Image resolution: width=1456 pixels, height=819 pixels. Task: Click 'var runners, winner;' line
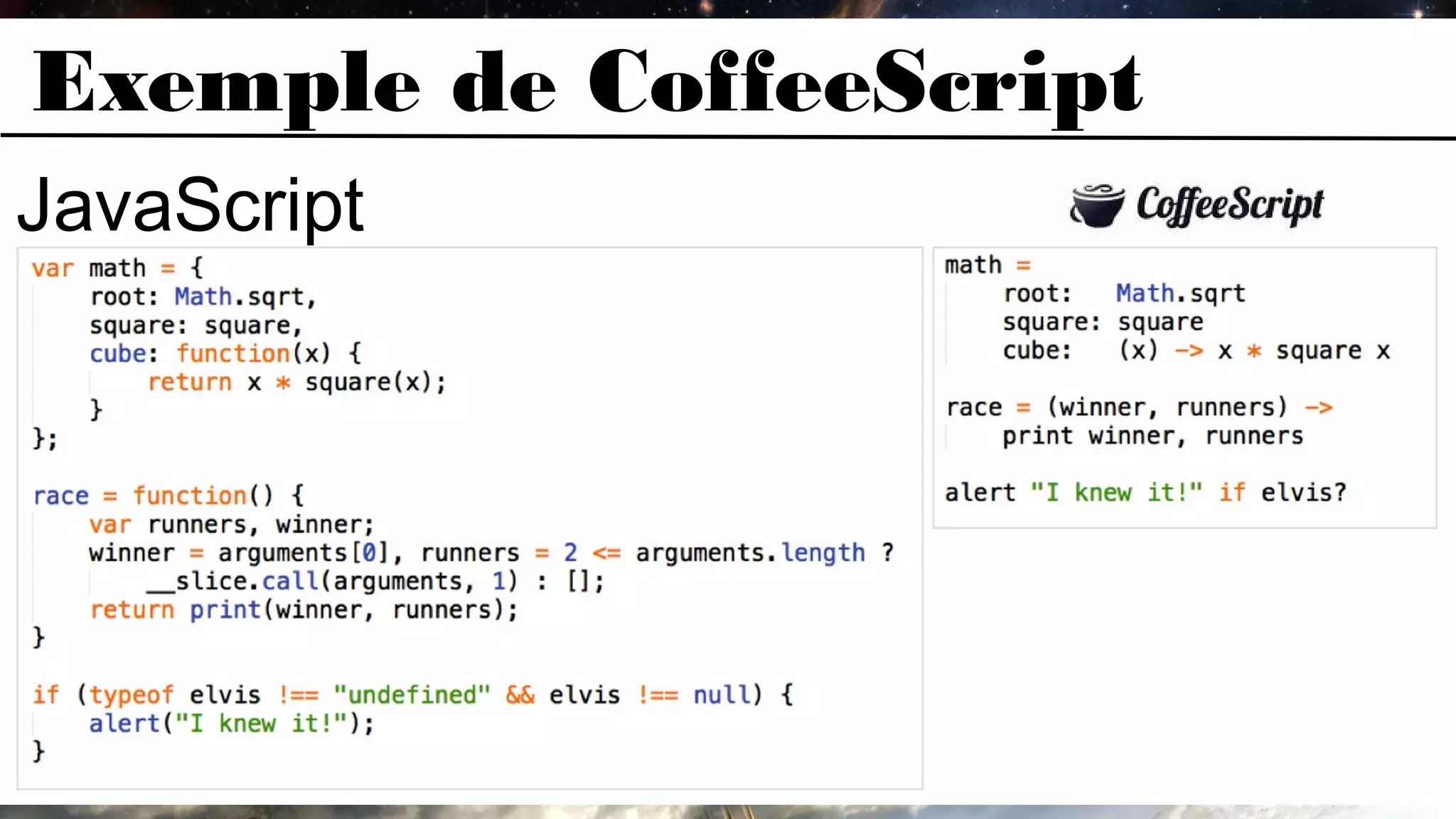[x=232, y=525]
